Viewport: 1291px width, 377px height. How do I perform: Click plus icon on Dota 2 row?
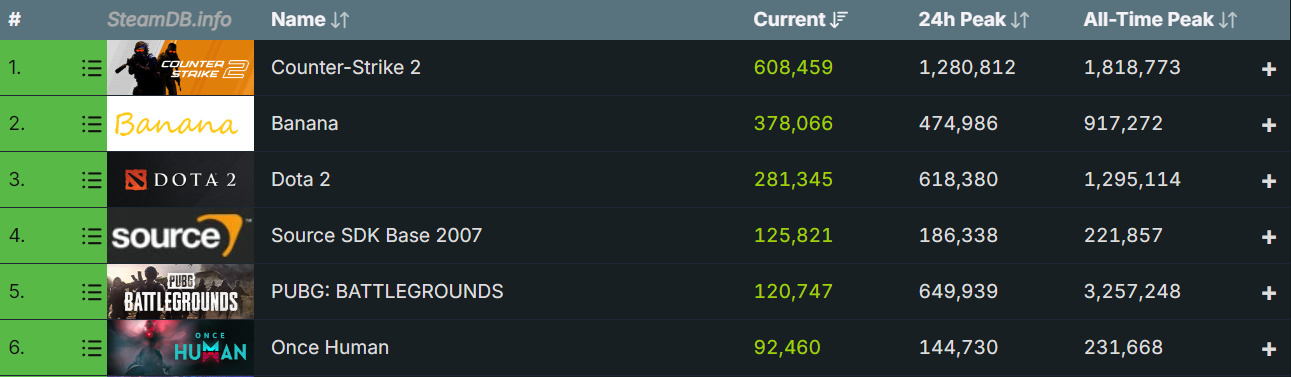coord(1269,181)
